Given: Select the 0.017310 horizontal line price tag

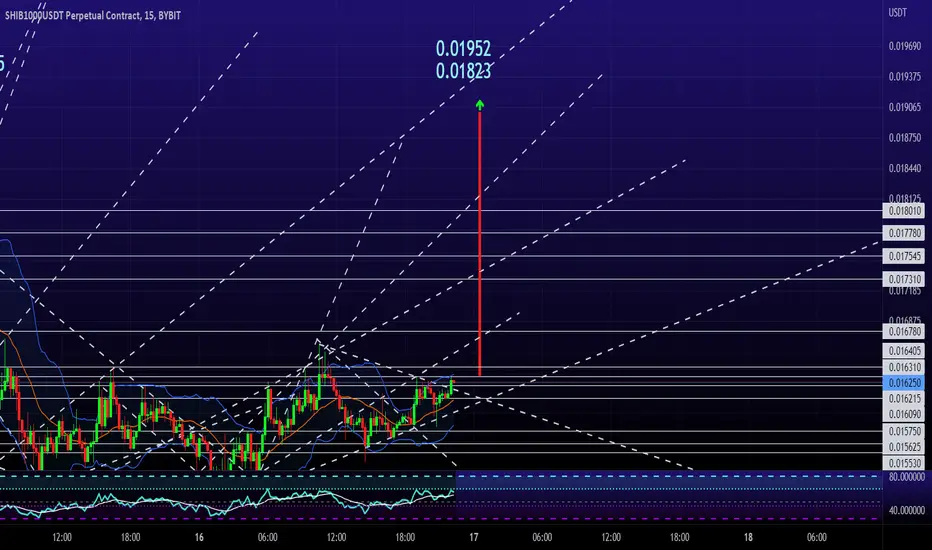Looking at the screenshot, I should 903,279.
